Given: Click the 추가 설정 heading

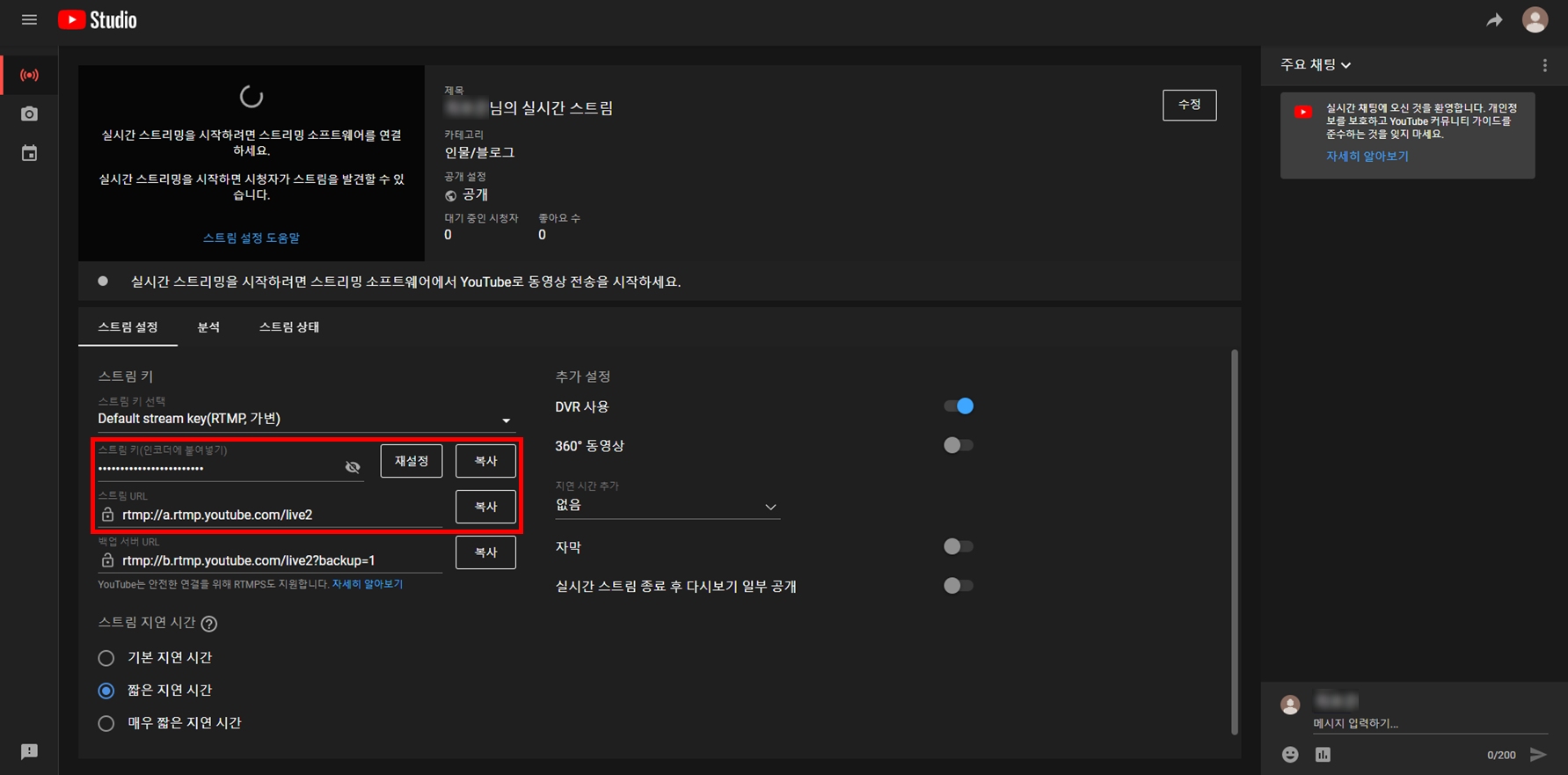Looking at the screenshot, I should point(583,377).
